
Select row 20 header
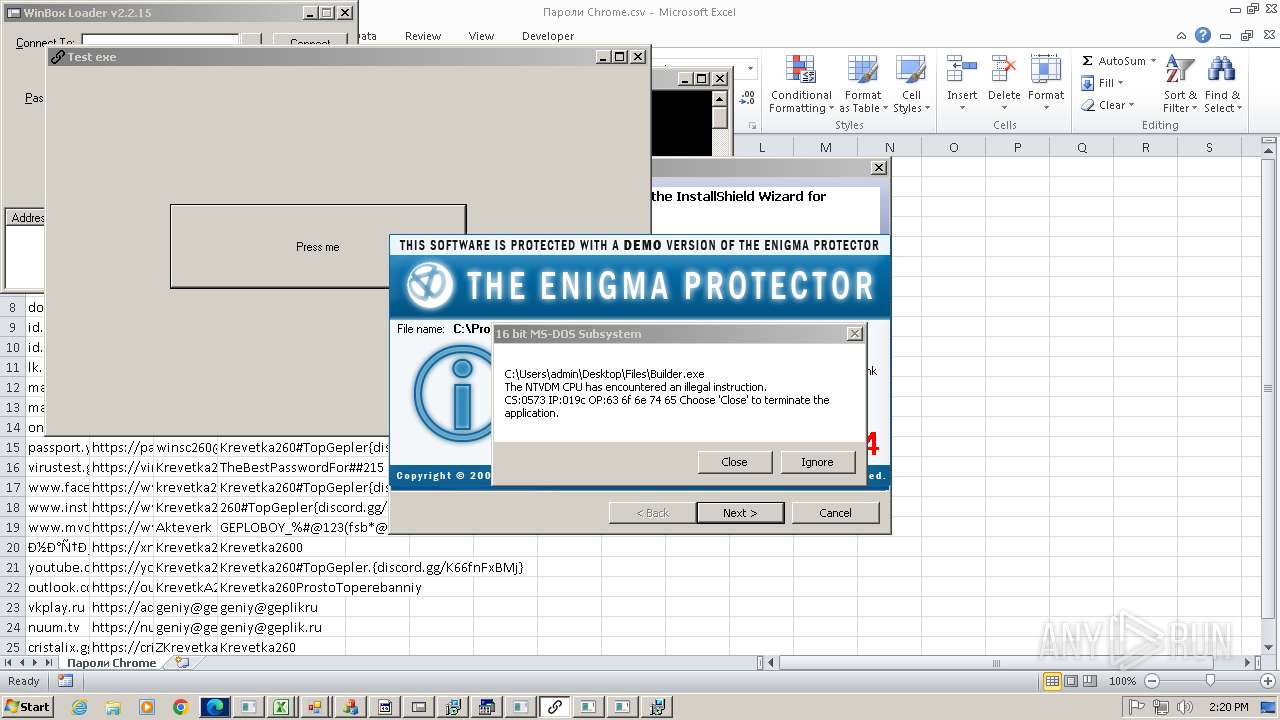pos(13,547)
